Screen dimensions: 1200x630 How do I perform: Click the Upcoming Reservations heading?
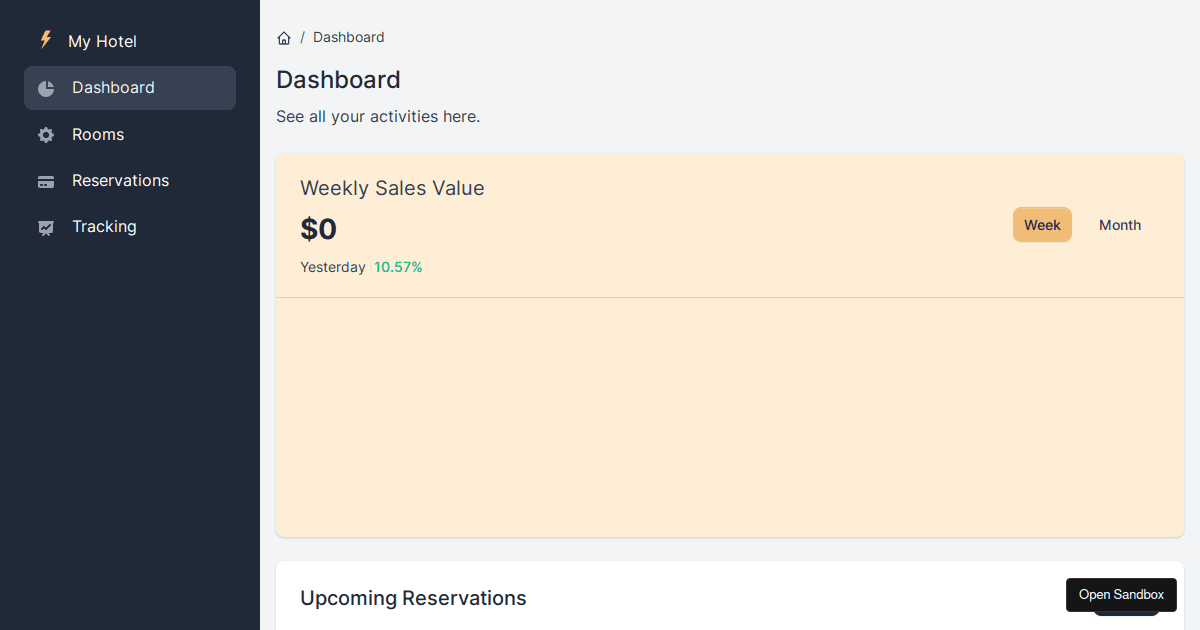(x=413, y=598)
